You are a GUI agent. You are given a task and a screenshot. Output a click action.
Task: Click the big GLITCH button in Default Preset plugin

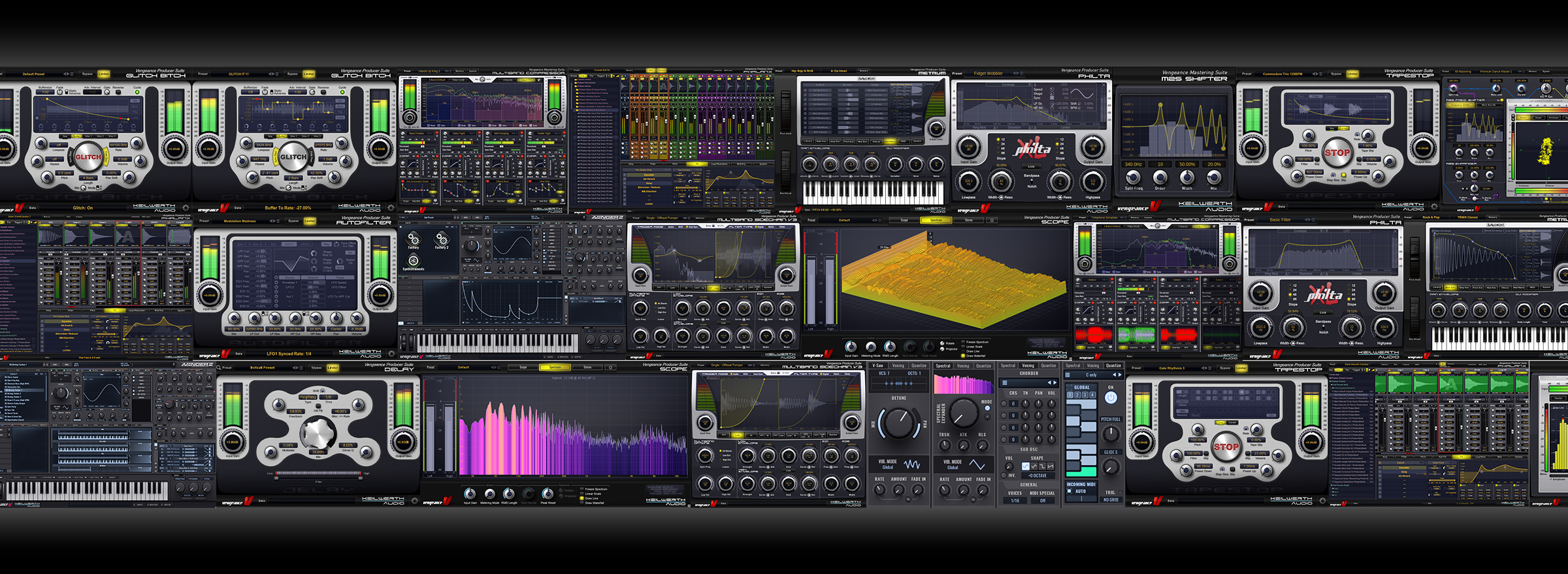88,157
